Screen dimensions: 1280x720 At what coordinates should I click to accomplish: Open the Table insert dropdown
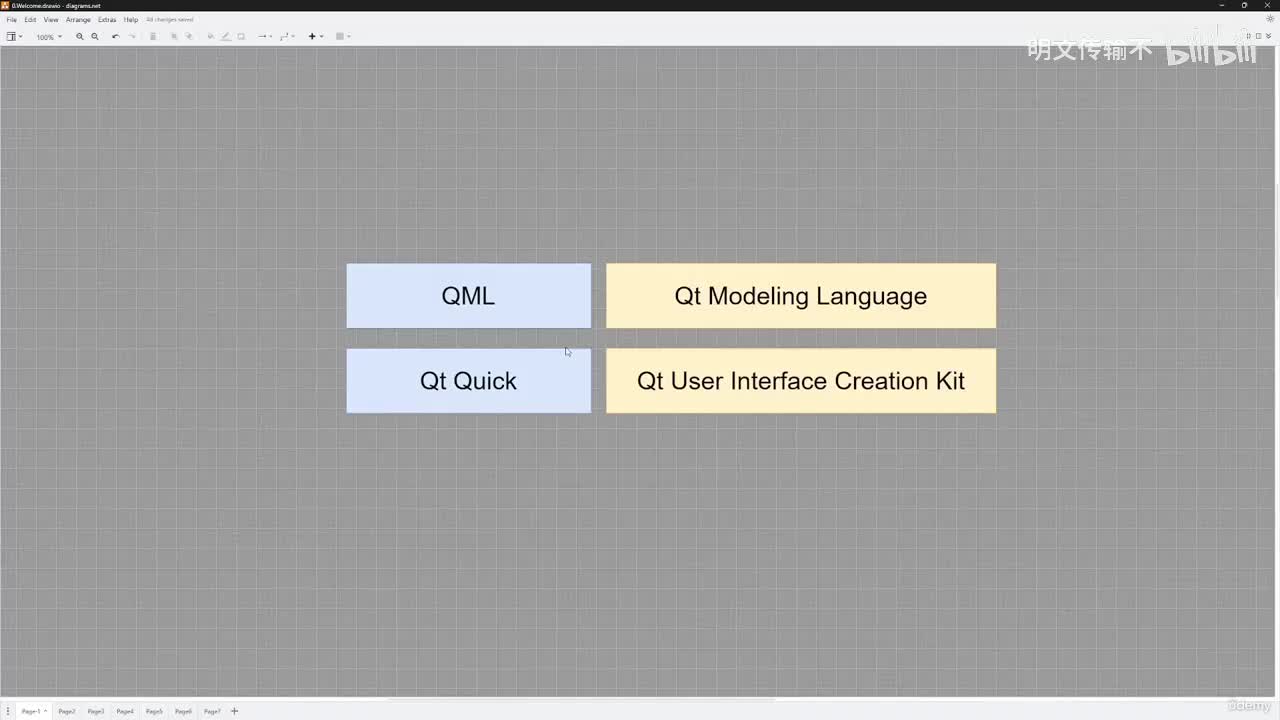343,37
